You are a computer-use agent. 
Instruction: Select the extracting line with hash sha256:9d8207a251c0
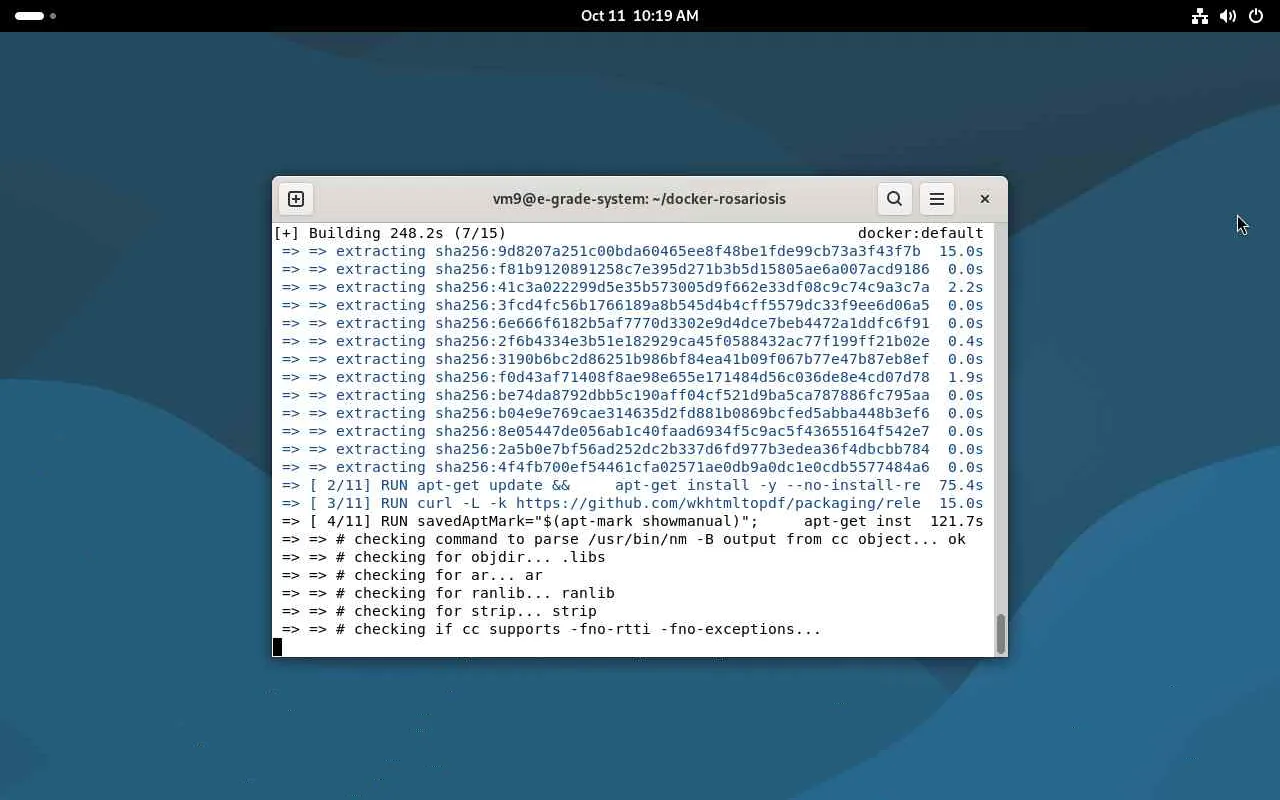(632, 251)
